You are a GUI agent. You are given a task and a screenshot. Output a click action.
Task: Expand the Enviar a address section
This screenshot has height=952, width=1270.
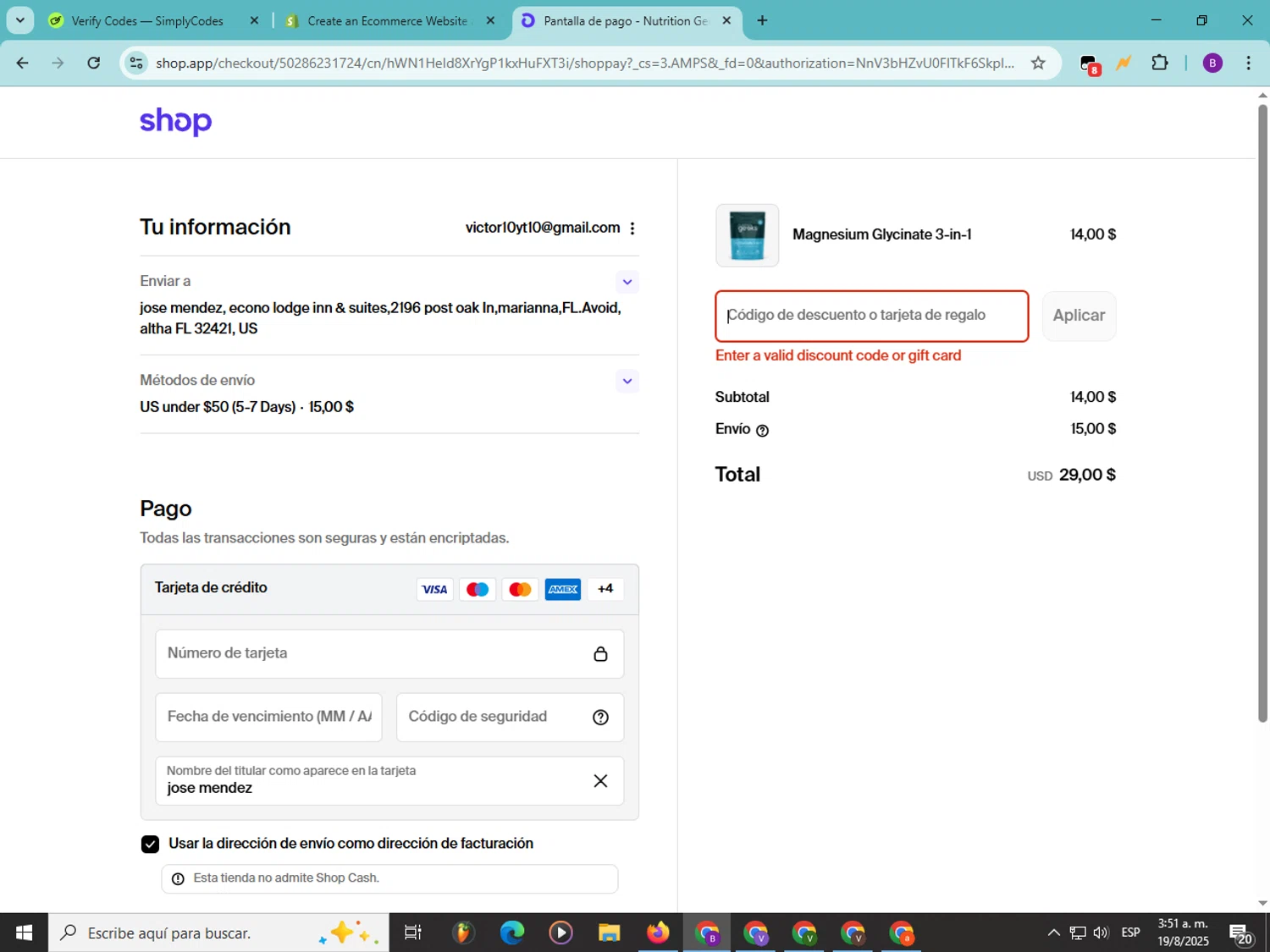coord(627,282)
